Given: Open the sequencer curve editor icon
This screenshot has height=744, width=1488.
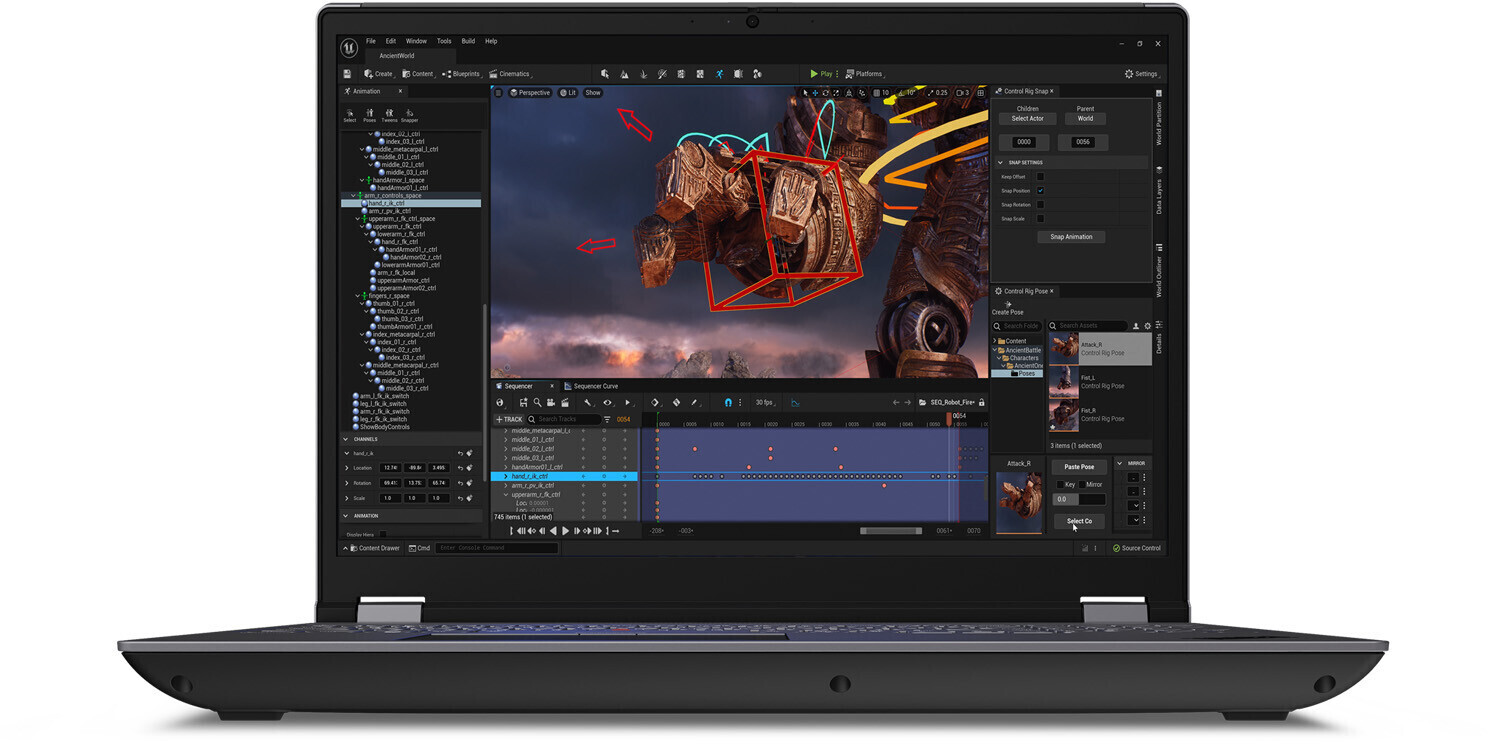Looking at the screenshot, I should tap(796, 403).
